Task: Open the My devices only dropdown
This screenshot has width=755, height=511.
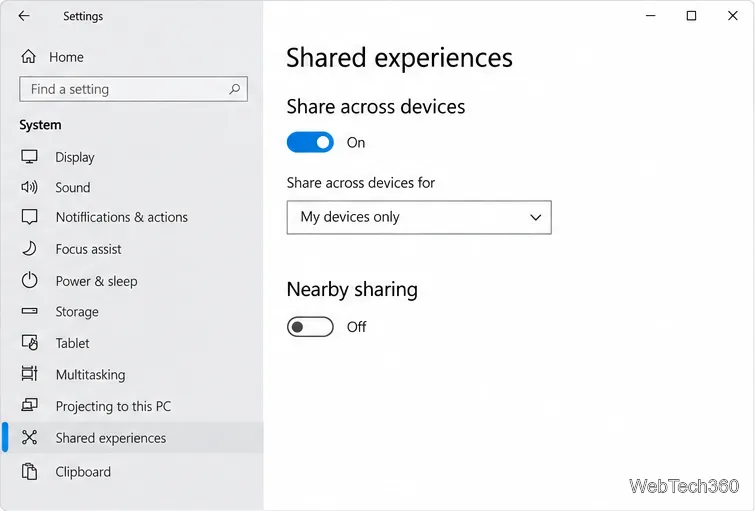Action: [x=419, y=217]
